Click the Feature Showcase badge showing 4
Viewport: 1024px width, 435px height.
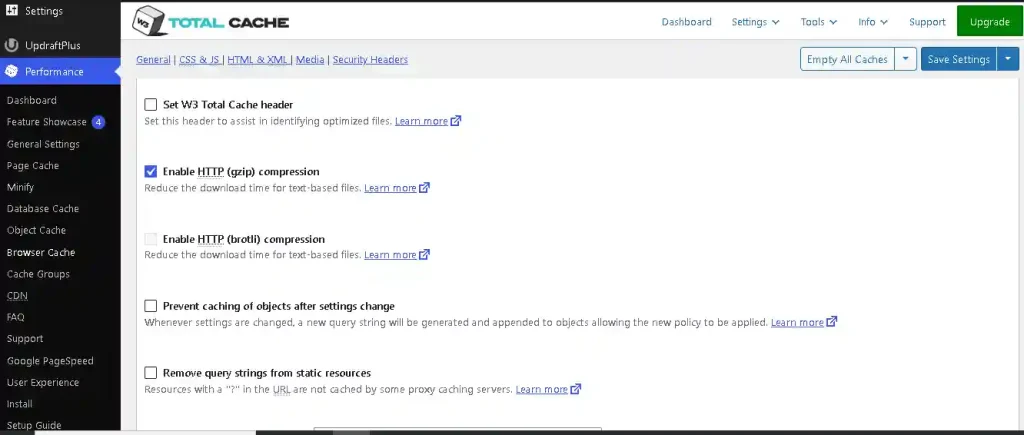click(x=98, y=122)
